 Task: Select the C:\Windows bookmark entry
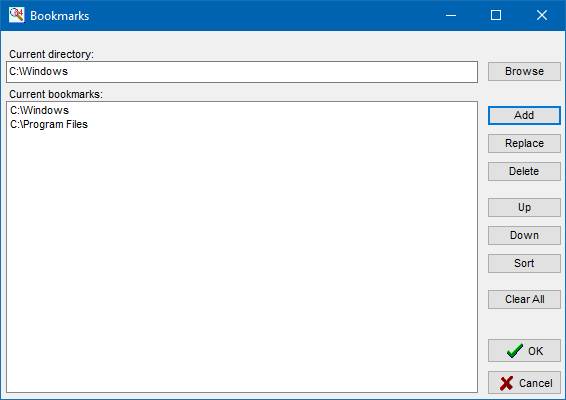pyautogui.click(x=39, y=110)
